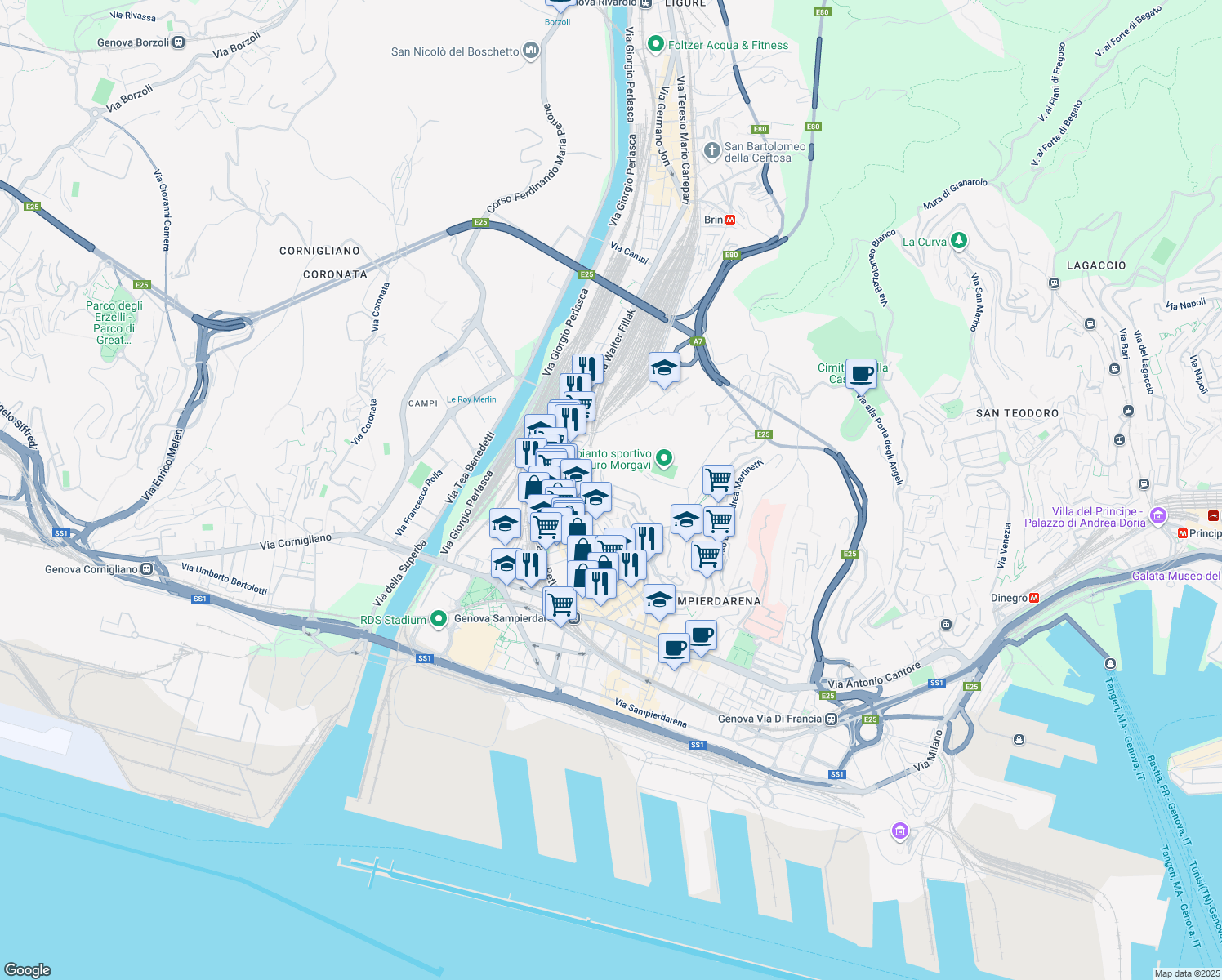The image size is (1222, 980).
Task: Click the Villa del Principe museum icon
Action: 1157,516
